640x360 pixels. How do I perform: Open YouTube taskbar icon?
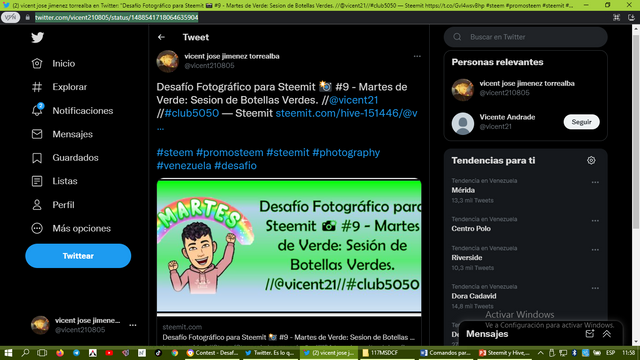click(x=109, y=353)
